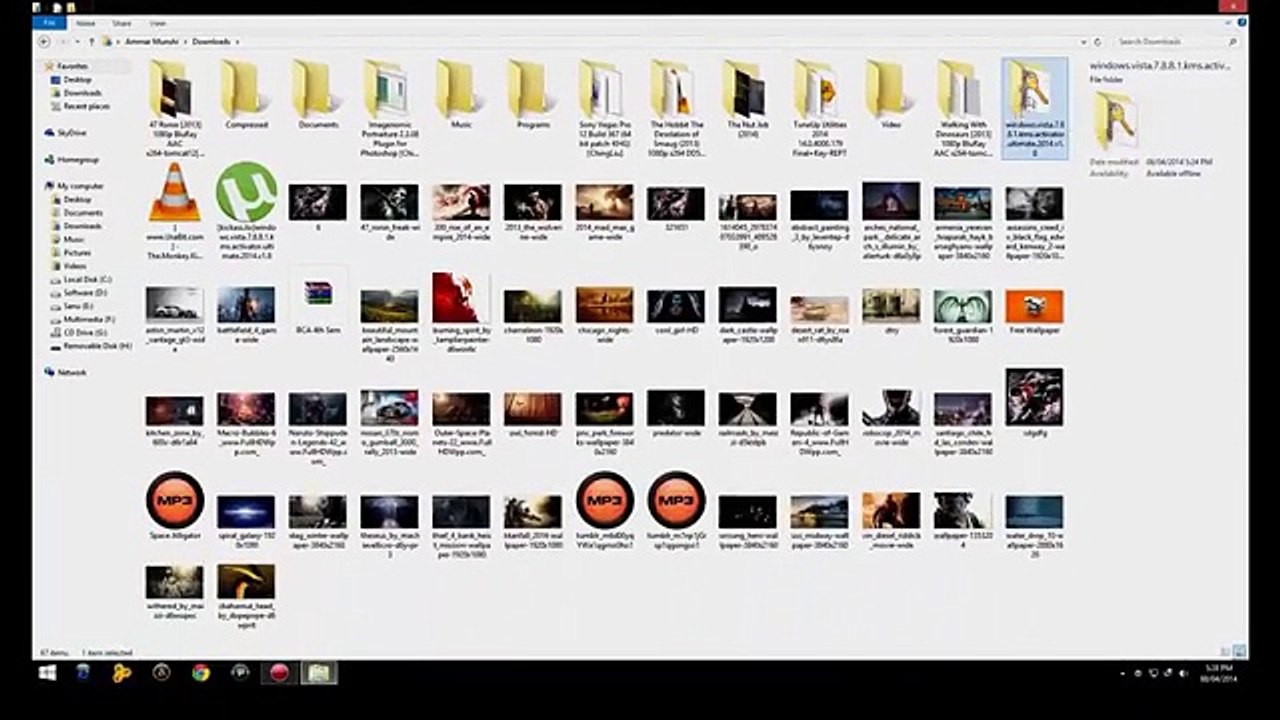Select Local Disk (C:) in the sidebar
1280x720 pixels.
coord(87,279)
